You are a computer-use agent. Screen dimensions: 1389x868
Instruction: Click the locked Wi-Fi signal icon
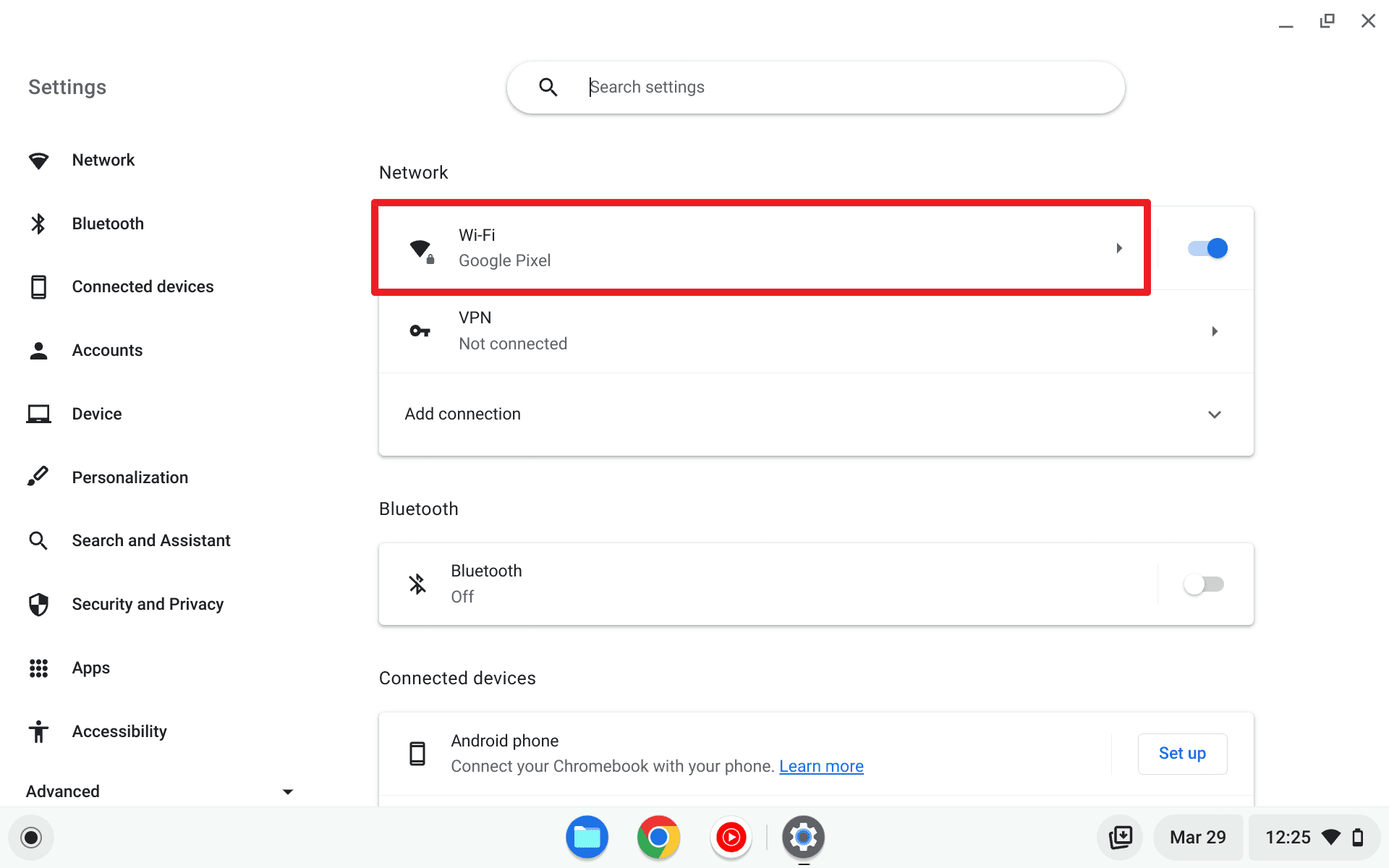[x=421, y=250]
